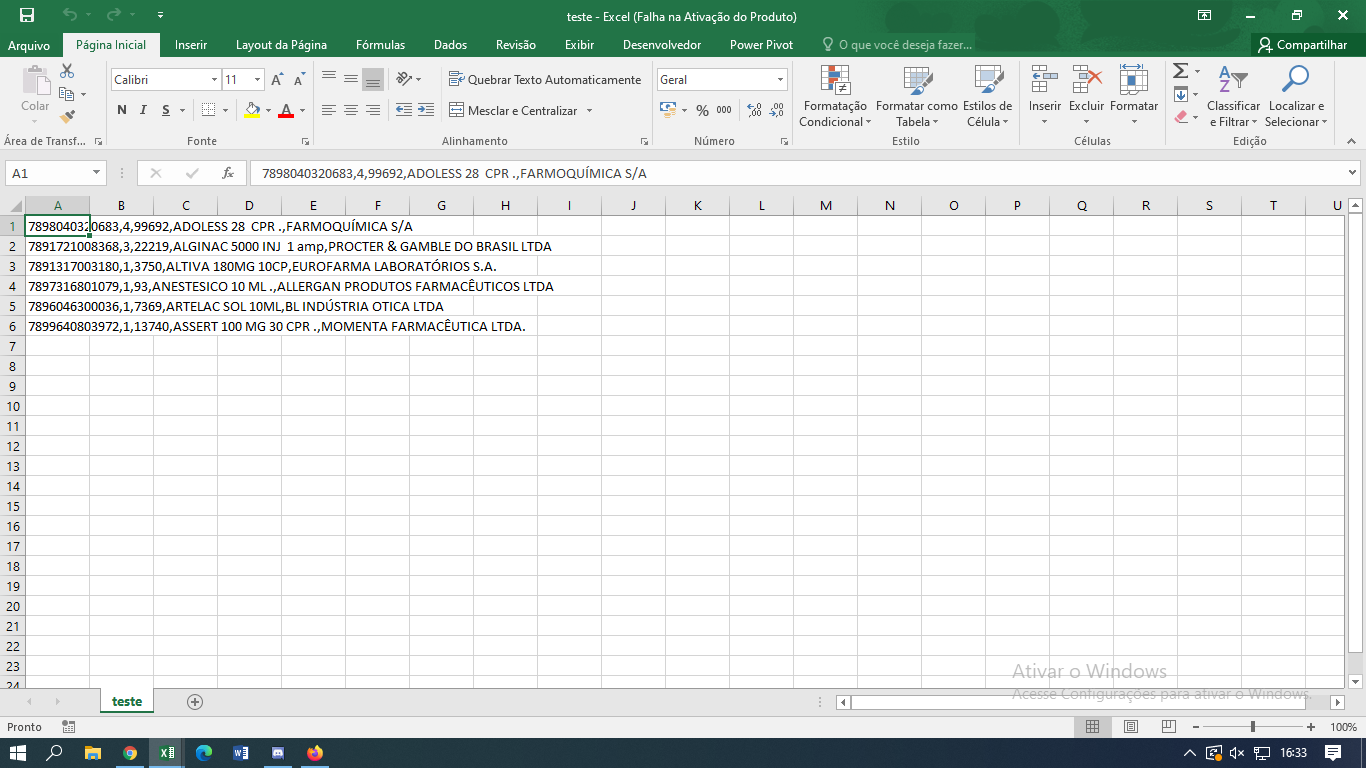Open Localizar e Selecionar menu
This screenshot has width=1366, height=768.
[1296, 97]
